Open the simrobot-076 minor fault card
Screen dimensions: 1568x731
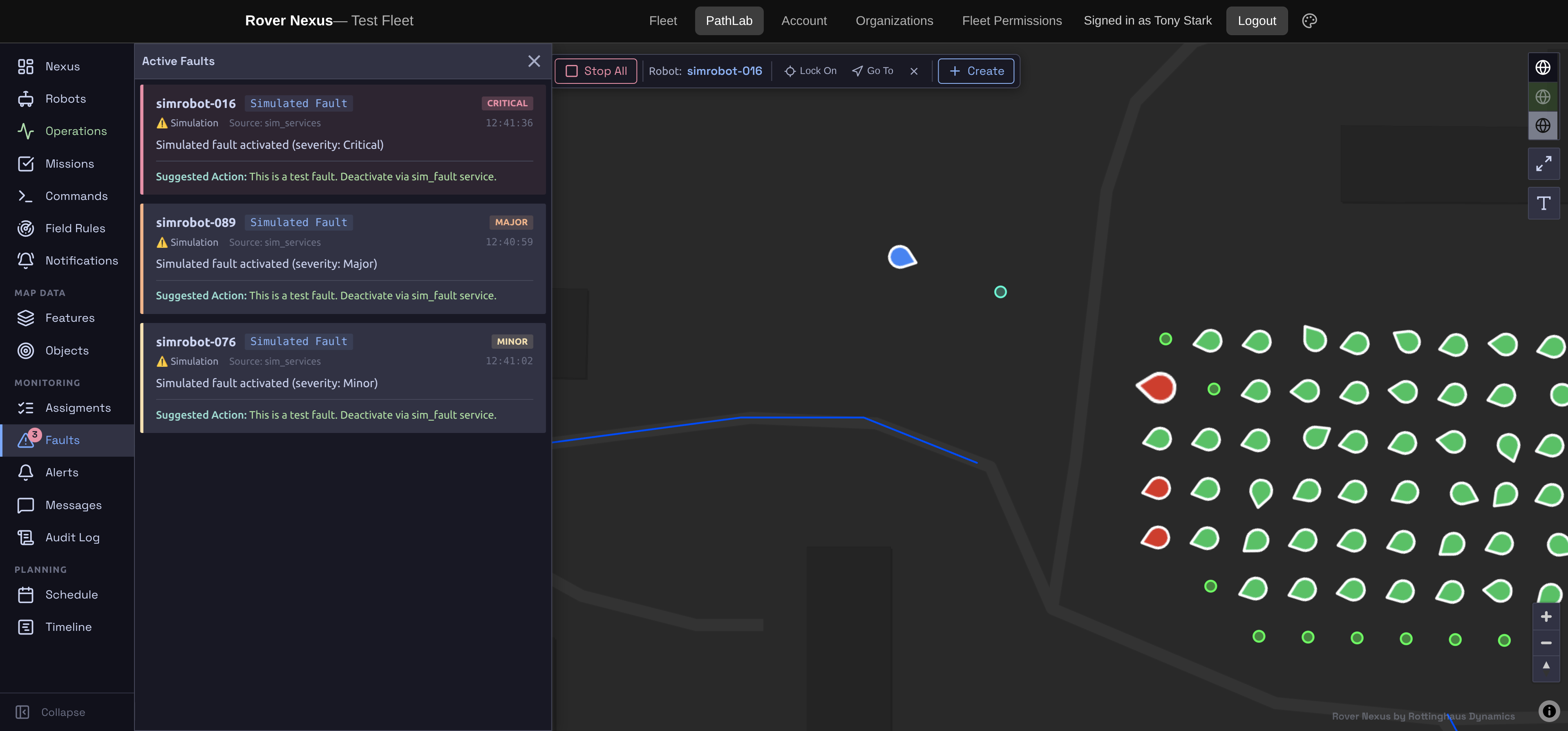pos(343,378)
